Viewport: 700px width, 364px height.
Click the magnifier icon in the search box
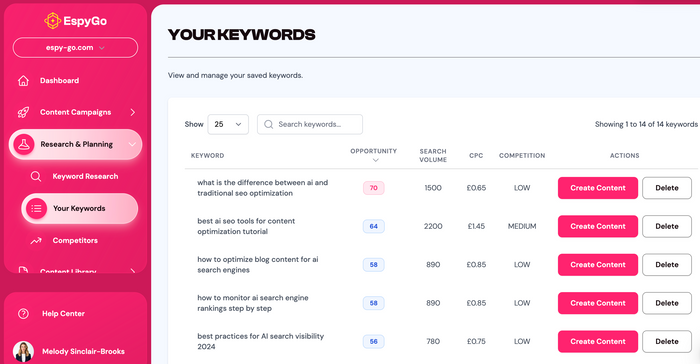pos(268,124)
